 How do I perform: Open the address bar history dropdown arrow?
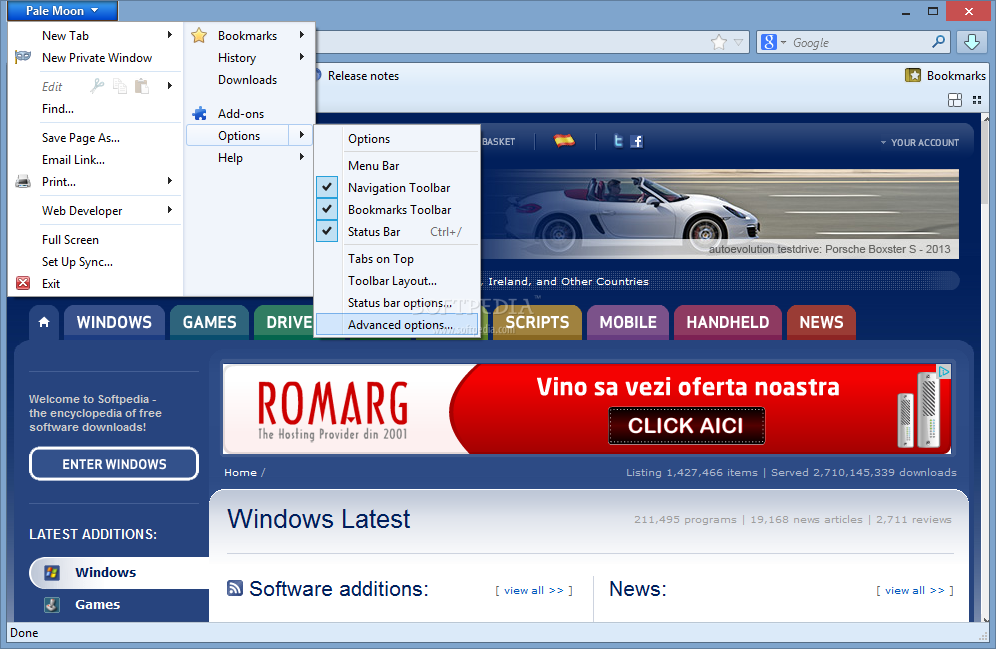(x=738, y=43)
